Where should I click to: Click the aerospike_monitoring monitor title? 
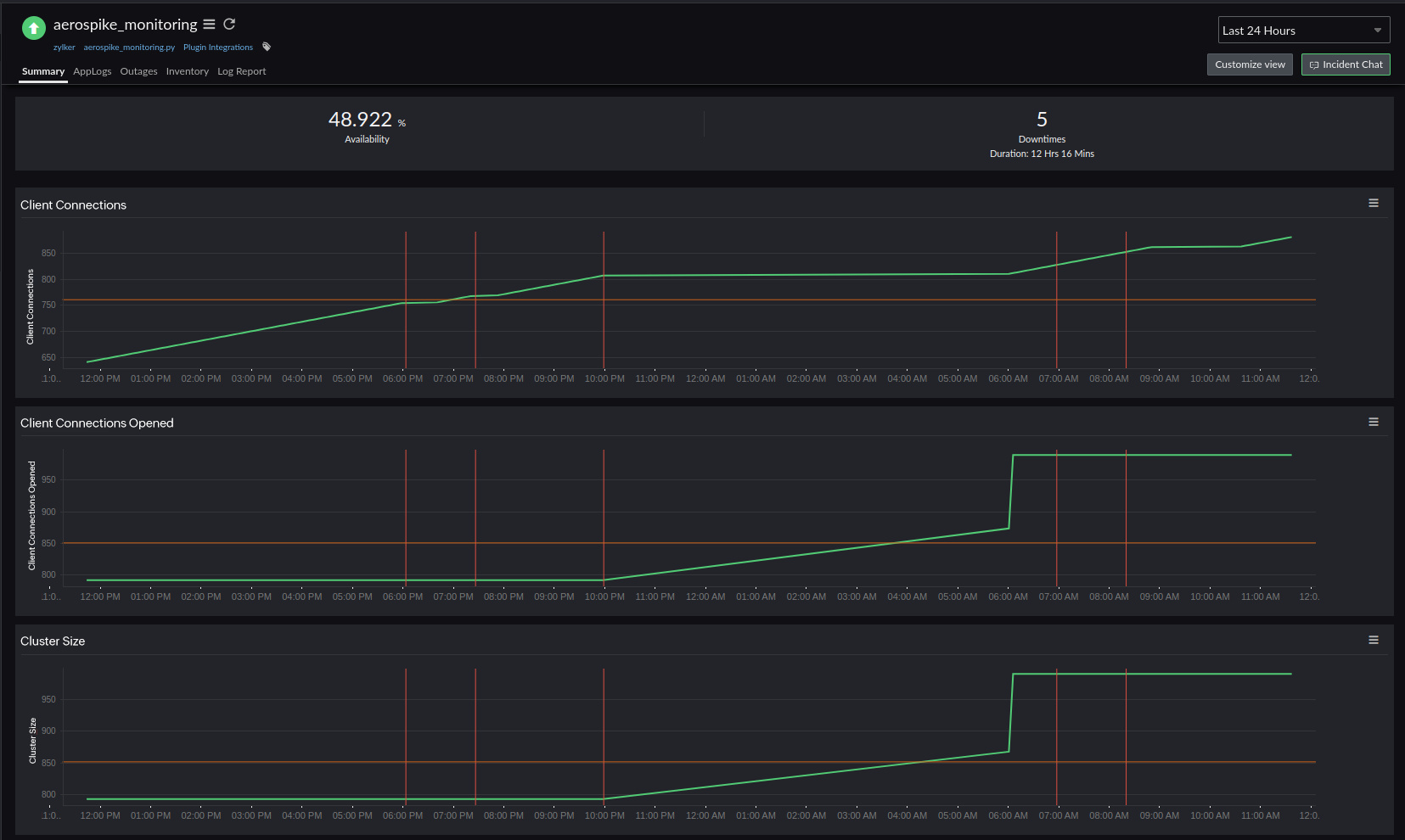coord(126,25)
